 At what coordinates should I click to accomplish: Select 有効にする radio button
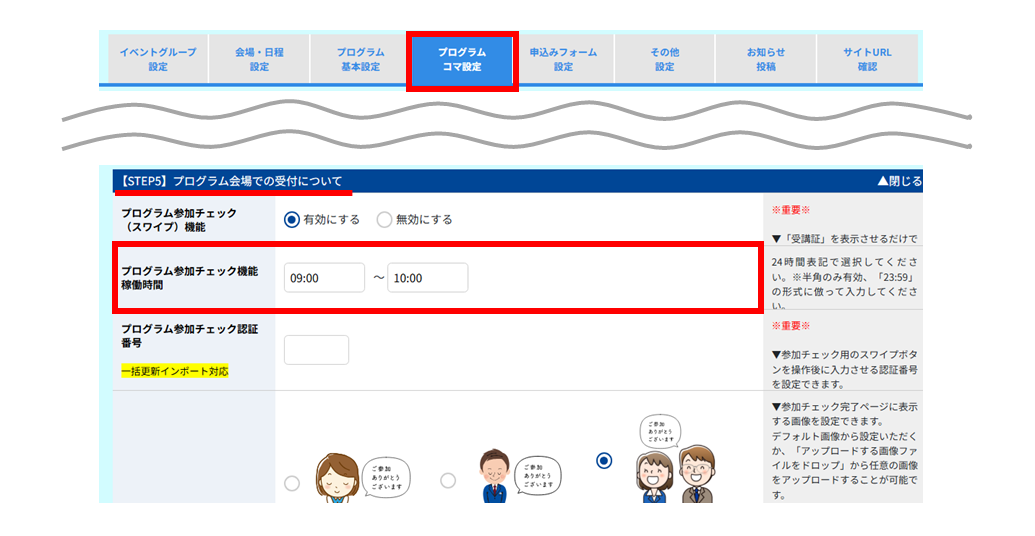[x=292, y=220]
